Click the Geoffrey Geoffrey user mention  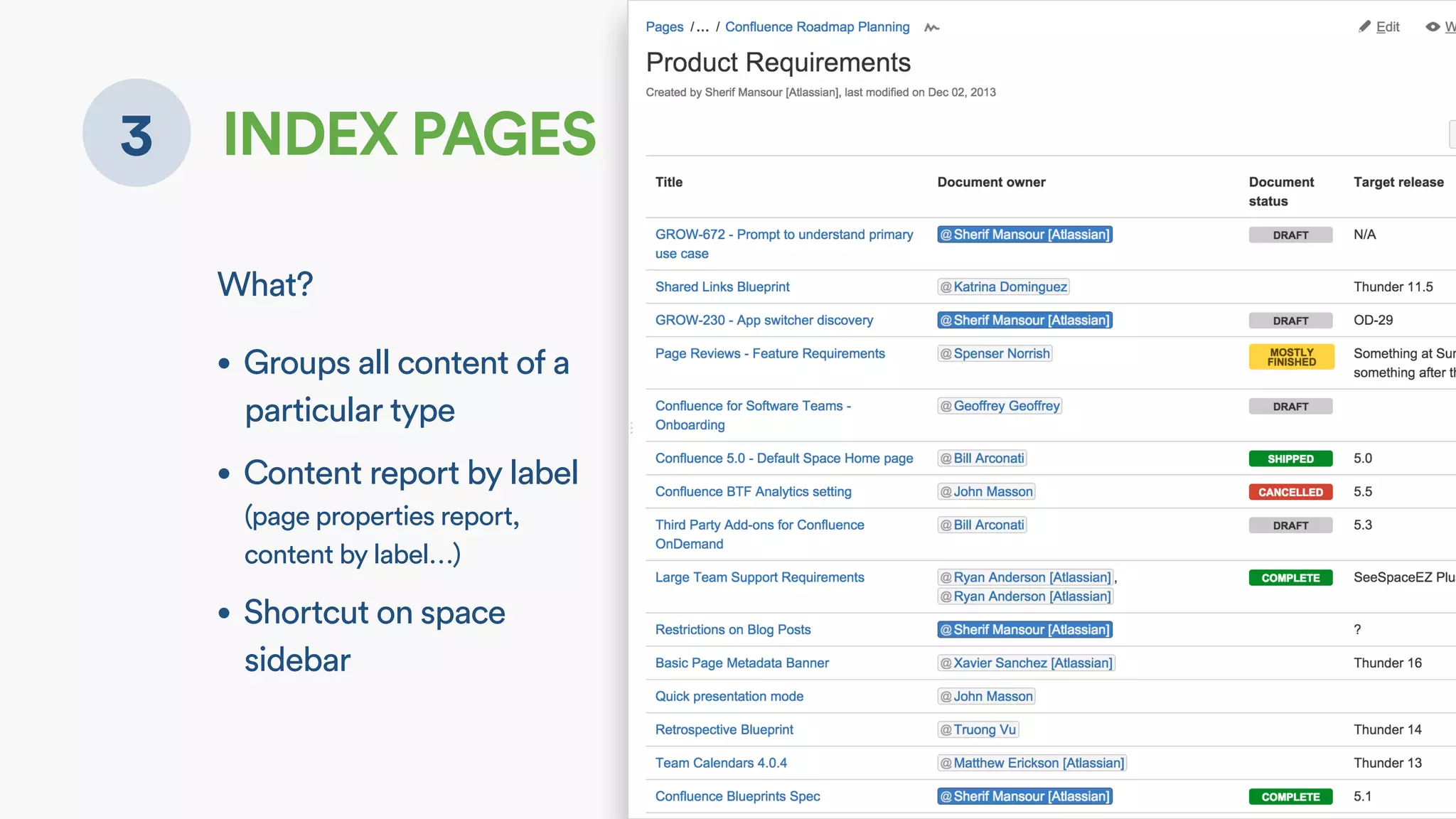click(x=1000, y=406)
